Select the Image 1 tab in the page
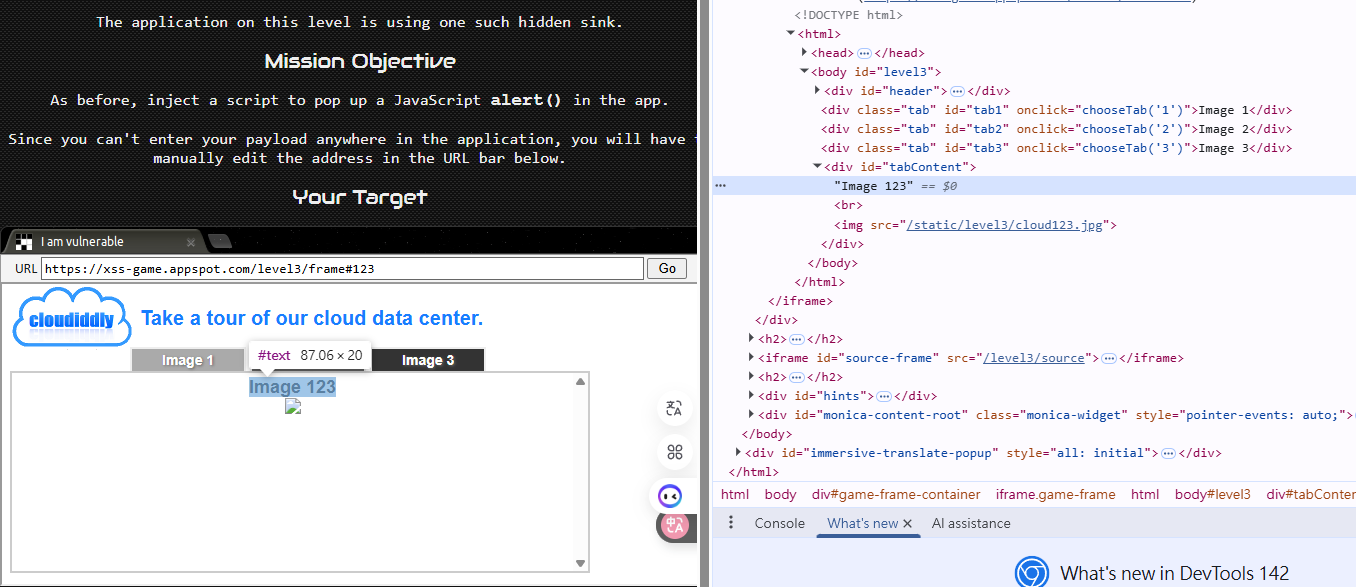The height and width of the screenshot is (587, 1356). coord(189,360)
